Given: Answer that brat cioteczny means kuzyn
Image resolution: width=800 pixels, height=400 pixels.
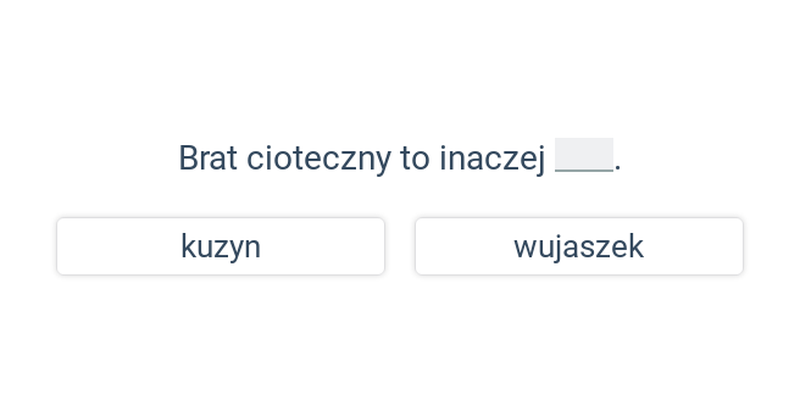Looking at the screenshot, I should [220, 246].
